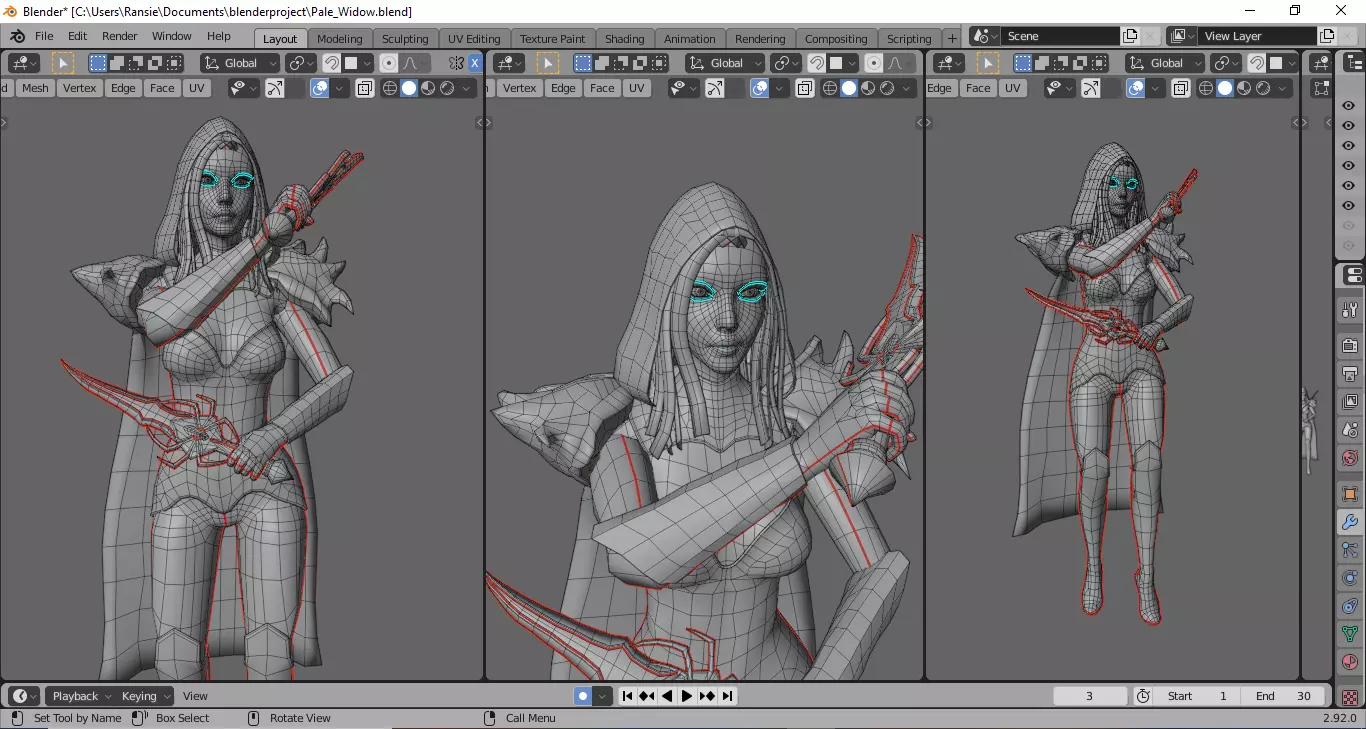Open the Object Data mesh properties tab

1350,634
